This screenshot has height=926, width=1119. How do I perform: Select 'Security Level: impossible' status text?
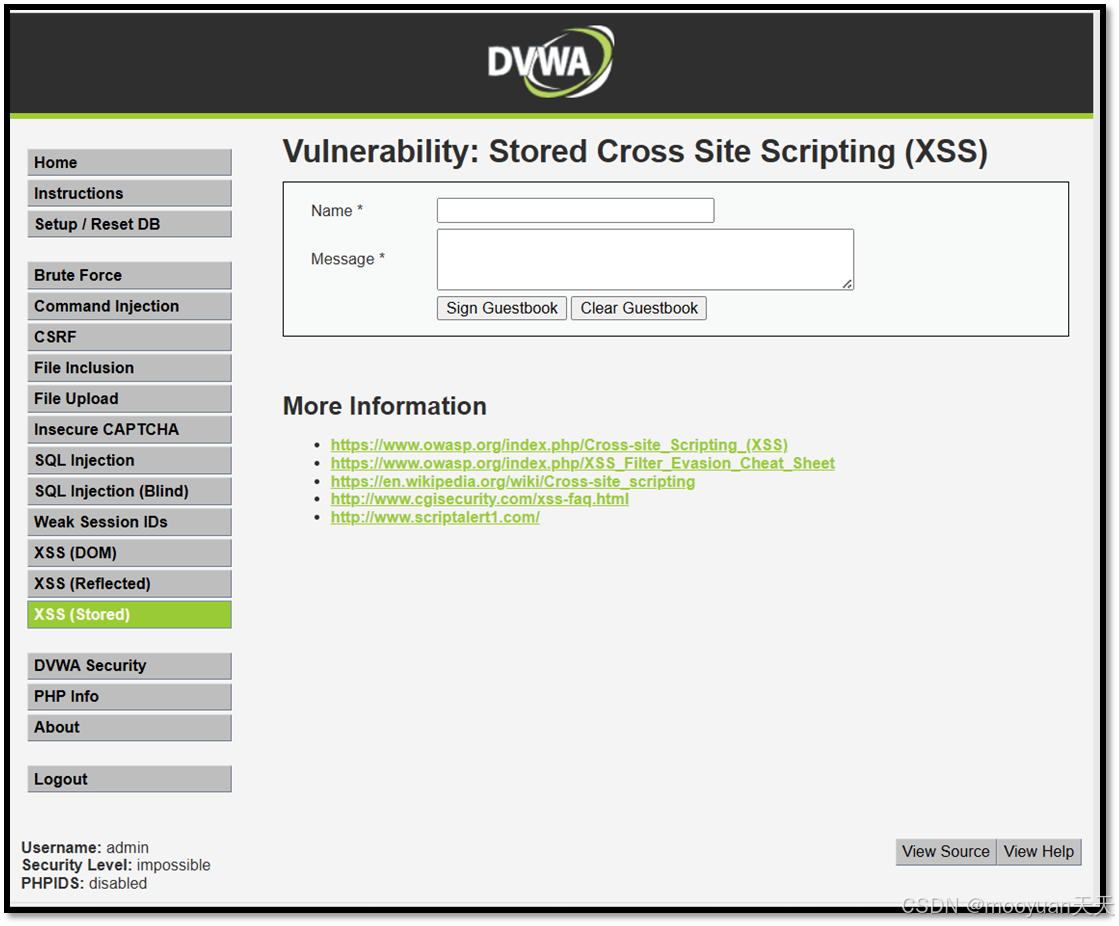point(116,865)
